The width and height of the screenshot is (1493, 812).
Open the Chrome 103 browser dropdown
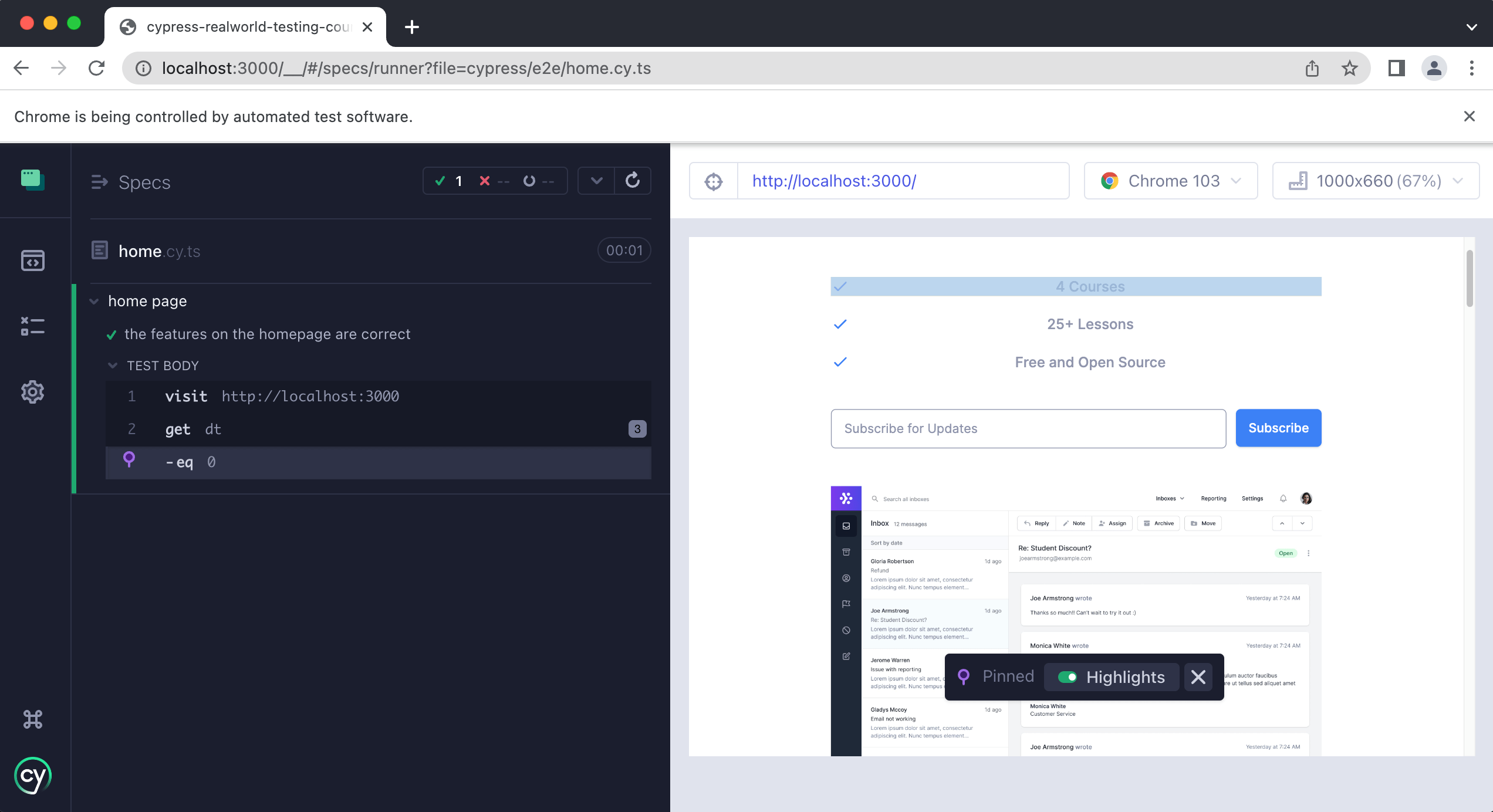(1170, 181)
